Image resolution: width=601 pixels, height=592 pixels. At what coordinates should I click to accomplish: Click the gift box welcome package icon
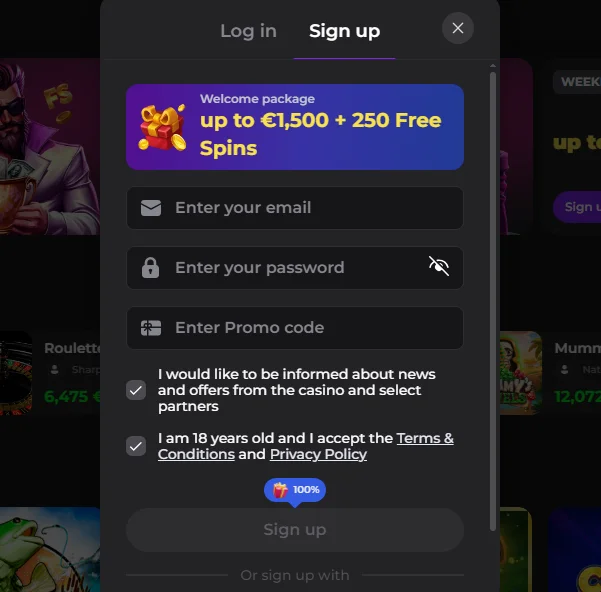(162, 128)
